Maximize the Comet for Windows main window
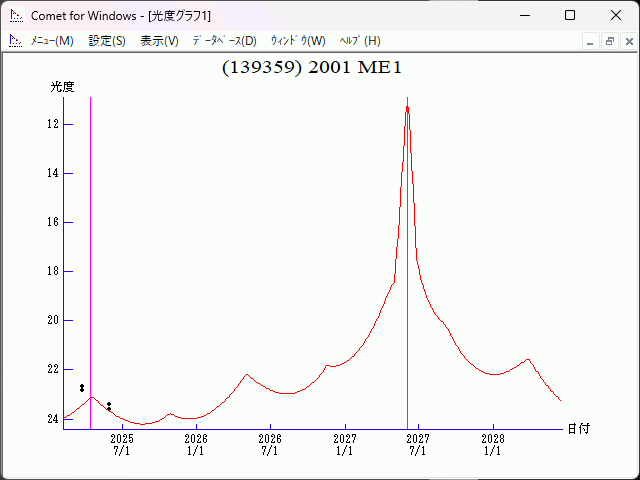The width and height of the screenshot is (640, 480). pyautogui.click(x=570, y=16)
